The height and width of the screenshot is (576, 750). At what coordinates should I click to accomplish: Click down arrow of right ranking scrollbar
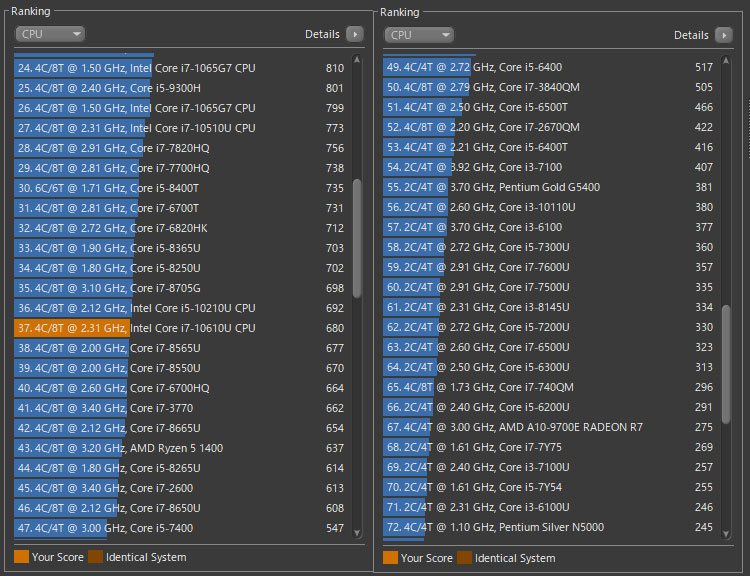[726, 533]
